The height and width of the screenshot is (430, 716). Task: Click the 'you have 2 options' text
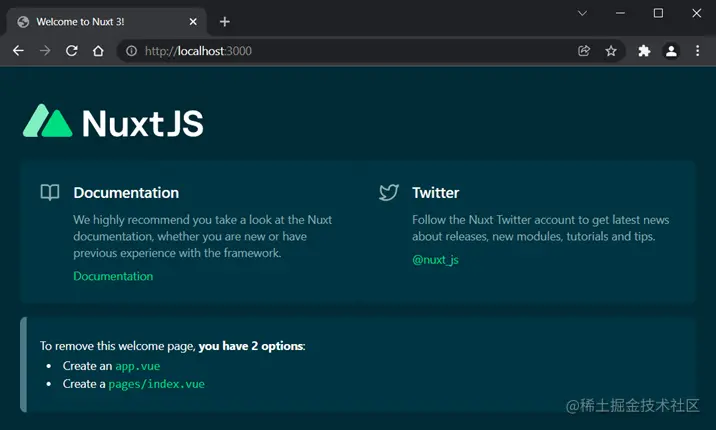pos(252,346)
